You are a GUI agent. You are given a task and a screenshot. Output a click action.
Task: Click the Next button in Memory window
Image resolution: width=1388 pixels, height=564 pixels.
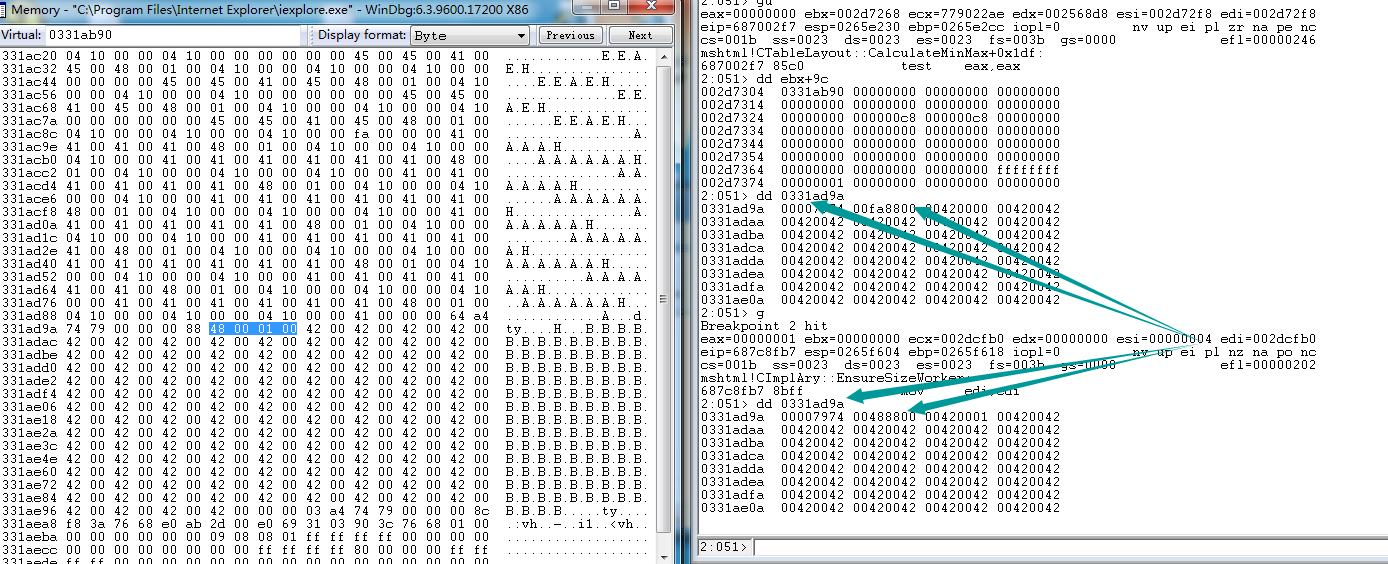640,35
